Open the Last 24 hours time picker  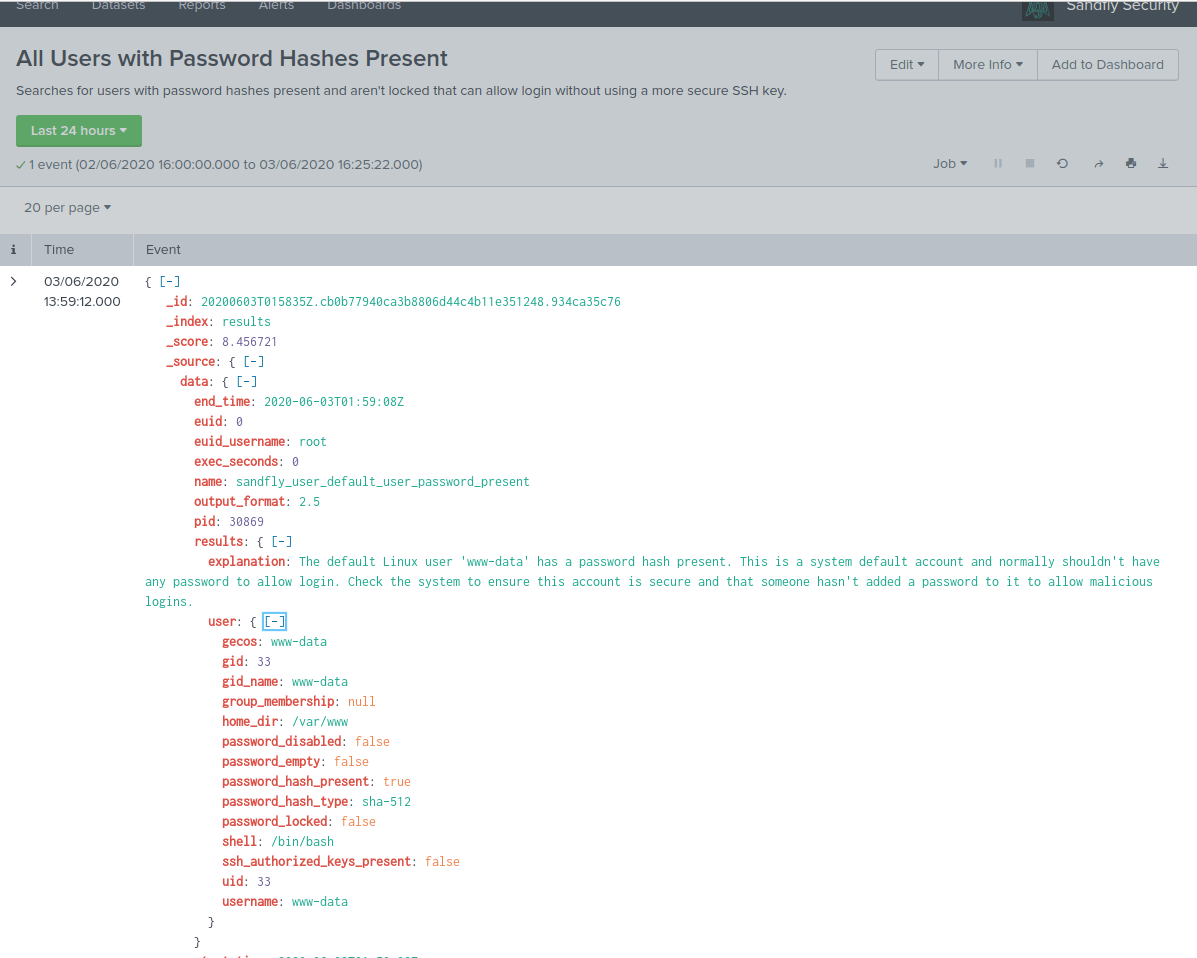(x=79, y=131)
